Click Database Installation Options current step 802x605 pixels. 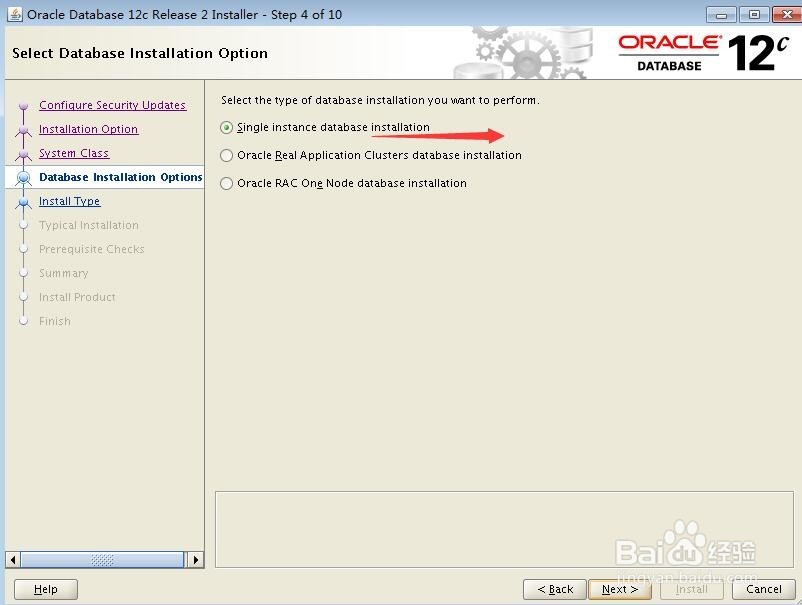(x=121, y=177)
